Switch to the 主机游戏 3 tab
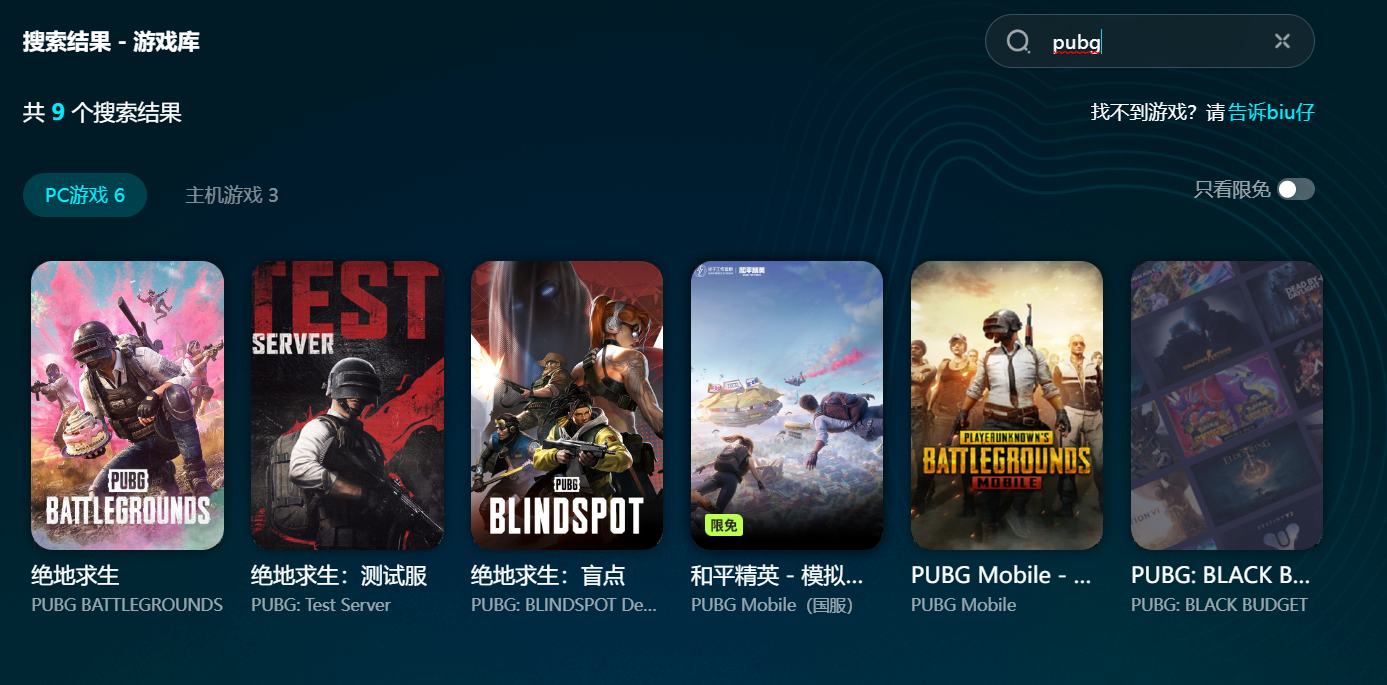 click(x=232, y=195)
